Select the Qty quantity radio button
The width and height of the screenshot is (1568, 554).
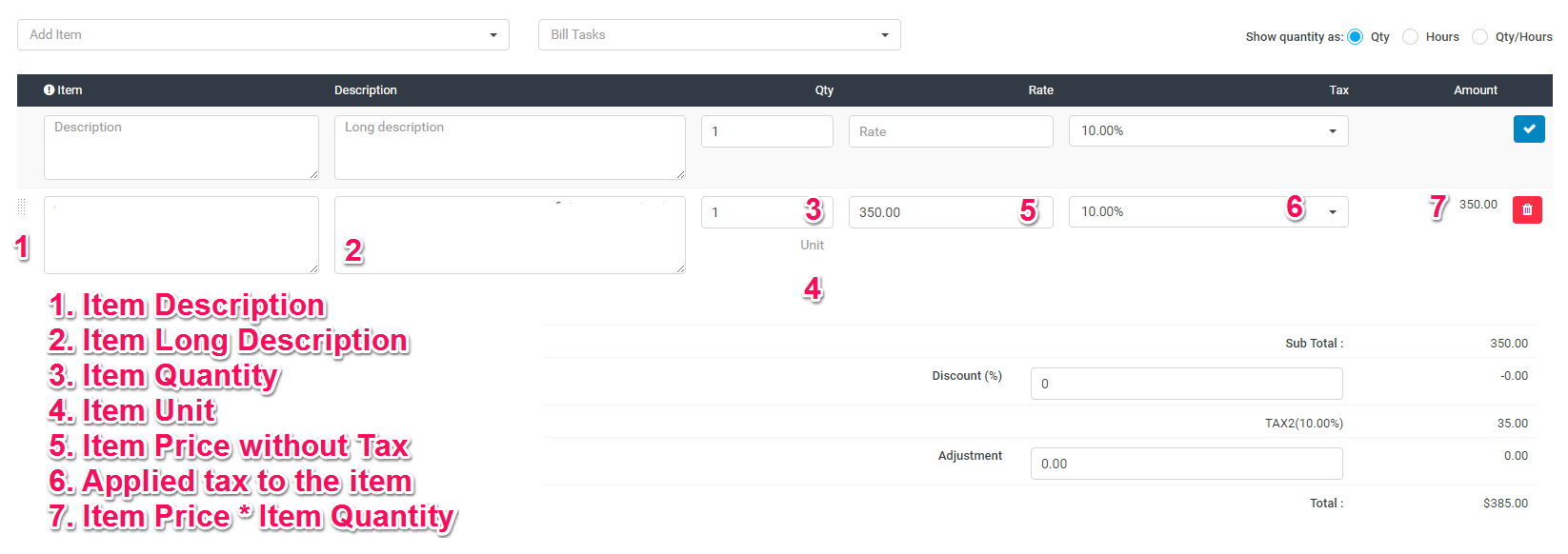point(1355,37)
